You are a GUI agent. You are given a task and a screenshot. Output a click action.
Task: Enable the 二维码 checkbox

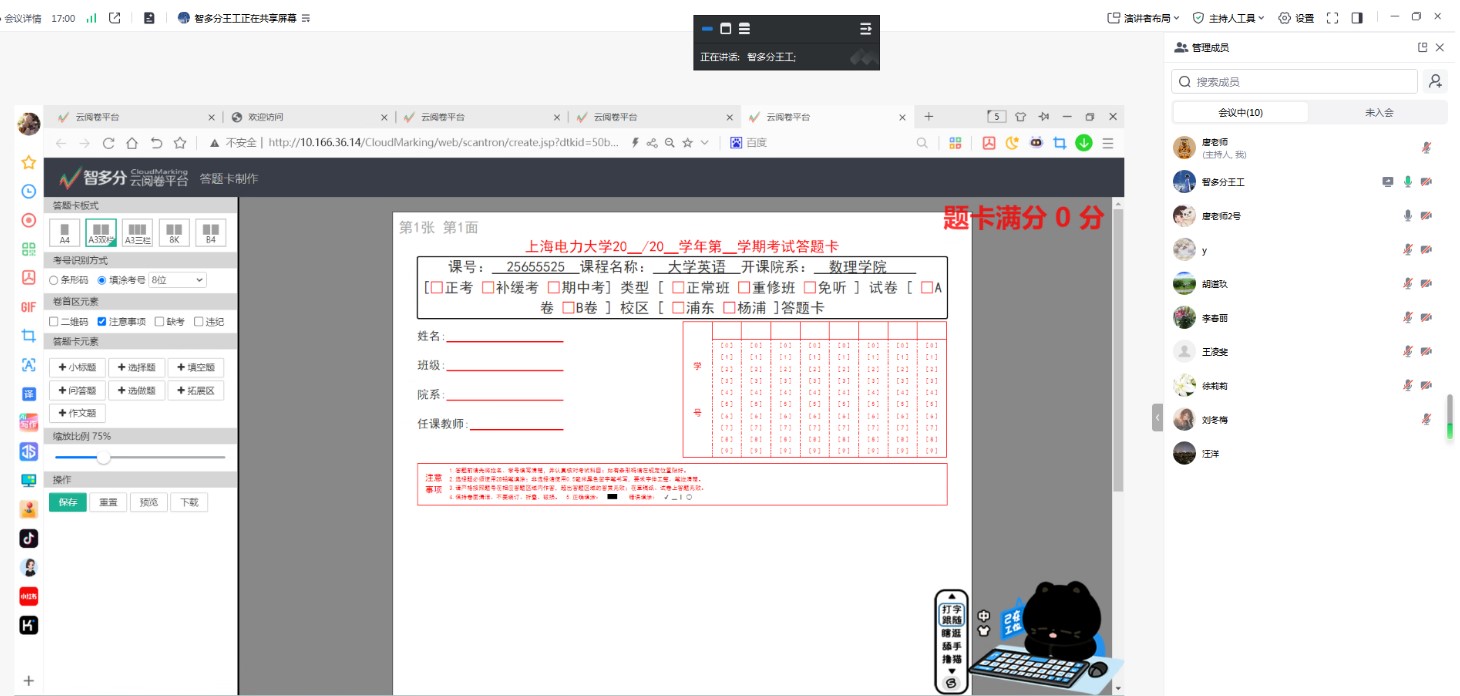coord(54,322)
